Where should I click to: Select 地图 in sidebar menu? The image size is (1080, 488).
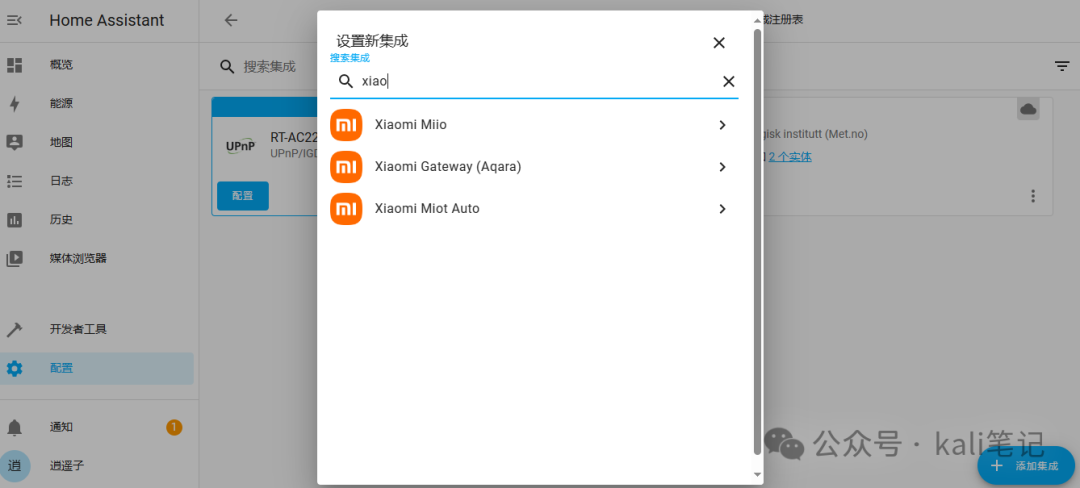tap(61, 142)
